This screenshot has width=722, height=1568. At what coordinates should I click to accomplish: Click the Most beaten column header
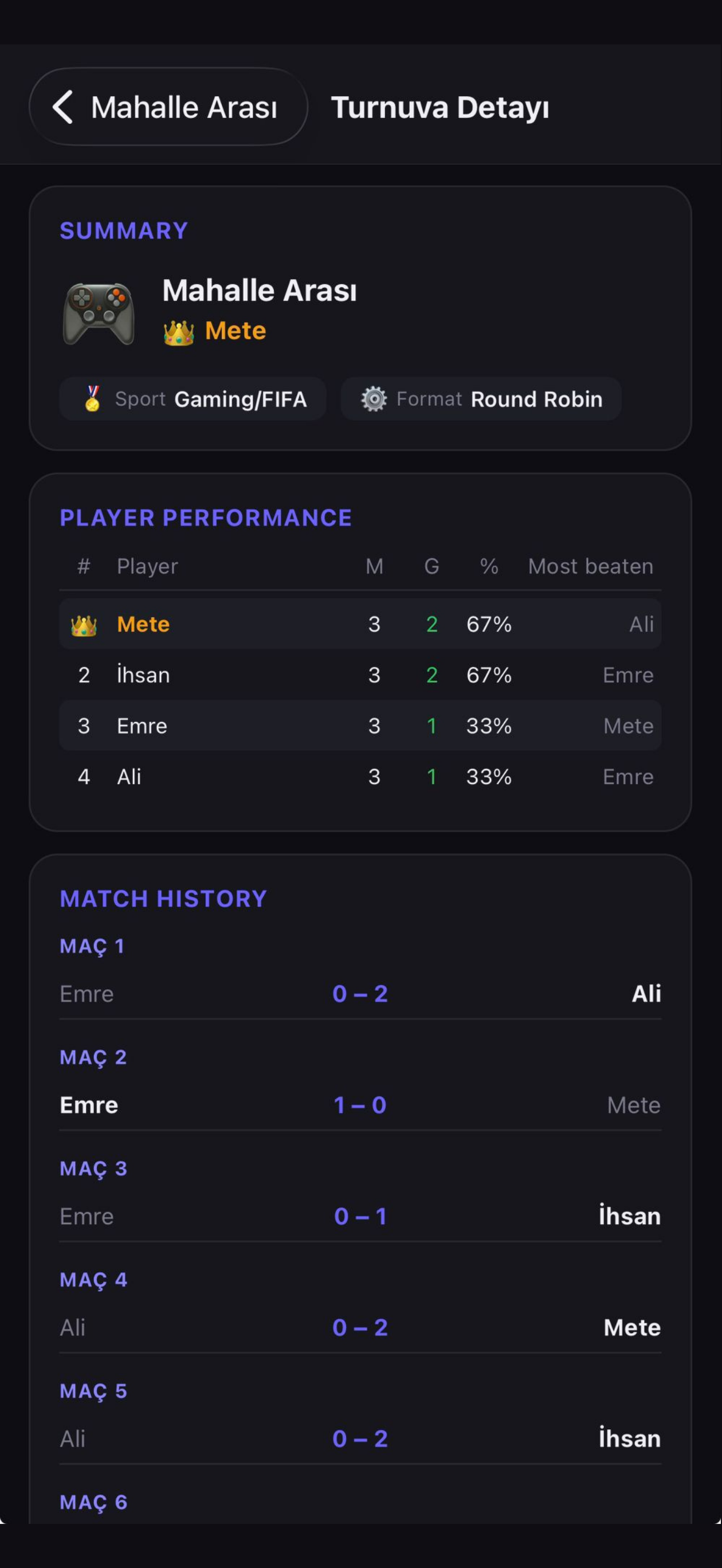[x=591, y=566]
